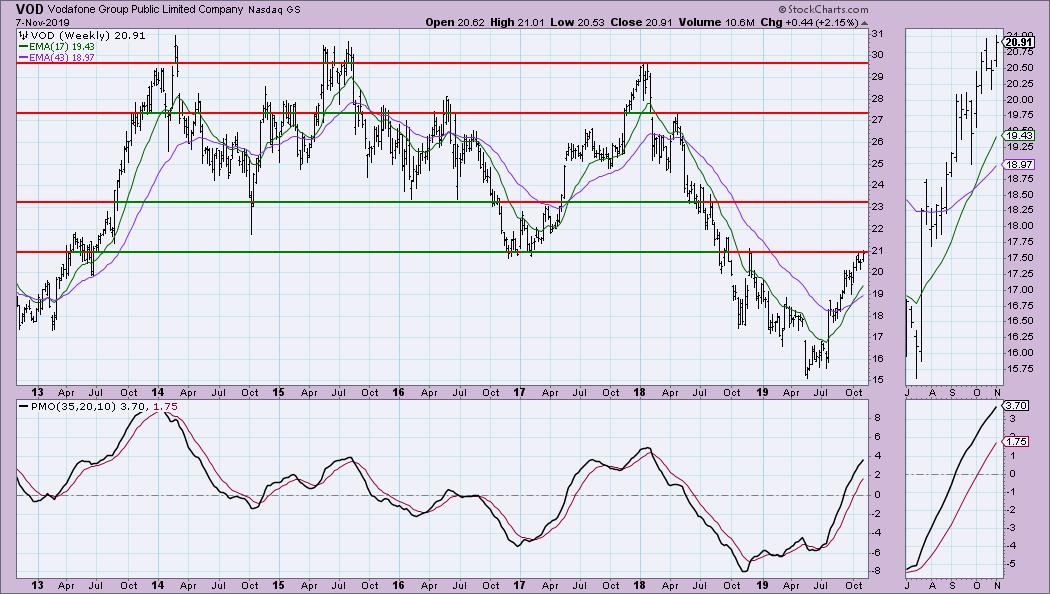This screenshot has height=594, width=1050.
Task: Click the 18.25 label on the zoomed price axis
Action: coord(1019,210)
